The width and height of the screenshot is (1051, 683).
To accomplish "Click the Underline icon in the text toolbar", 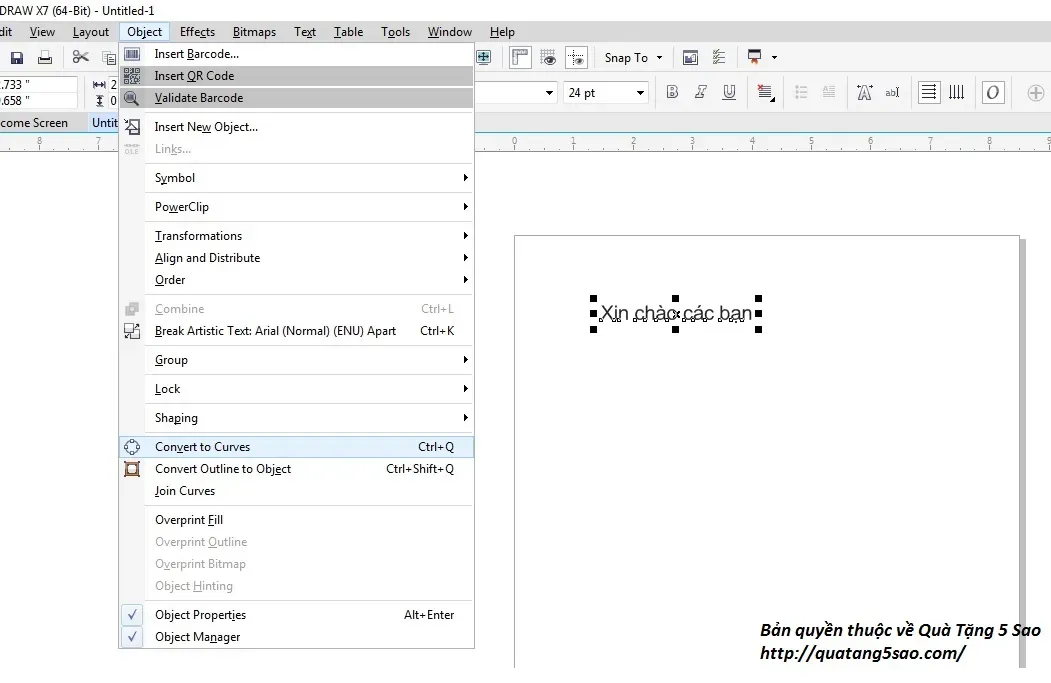I will [729, 92].
